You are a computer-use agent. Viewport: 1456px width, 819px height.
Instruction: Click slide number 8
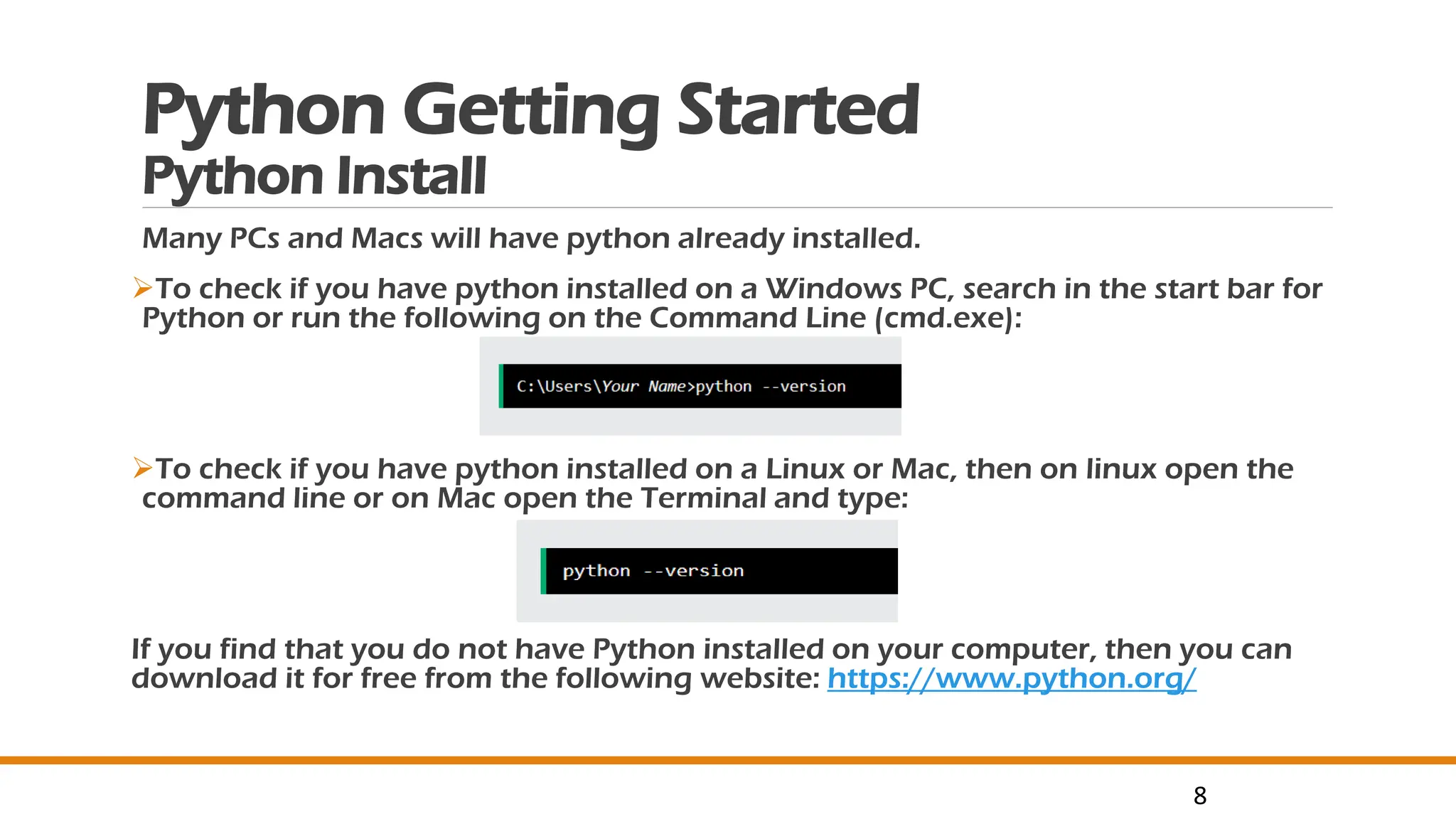point(1200,796)
